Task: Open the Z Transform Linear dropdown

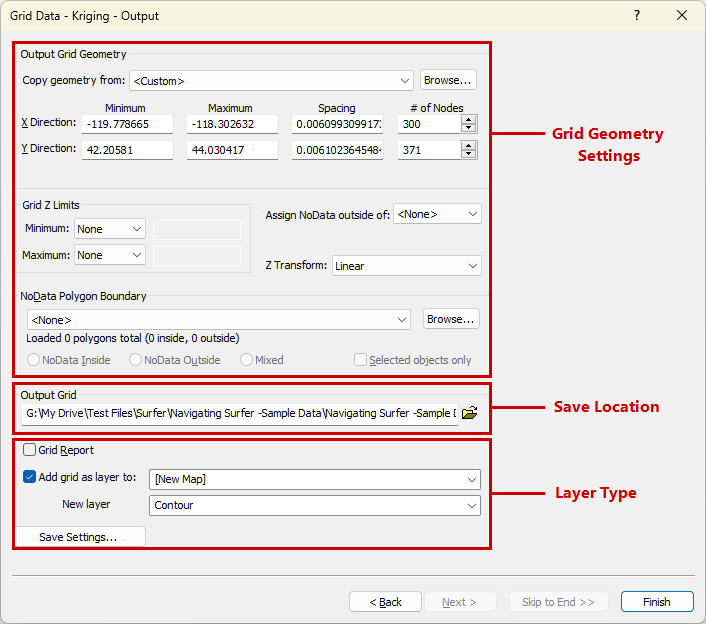Action: (x=407, y=266)
